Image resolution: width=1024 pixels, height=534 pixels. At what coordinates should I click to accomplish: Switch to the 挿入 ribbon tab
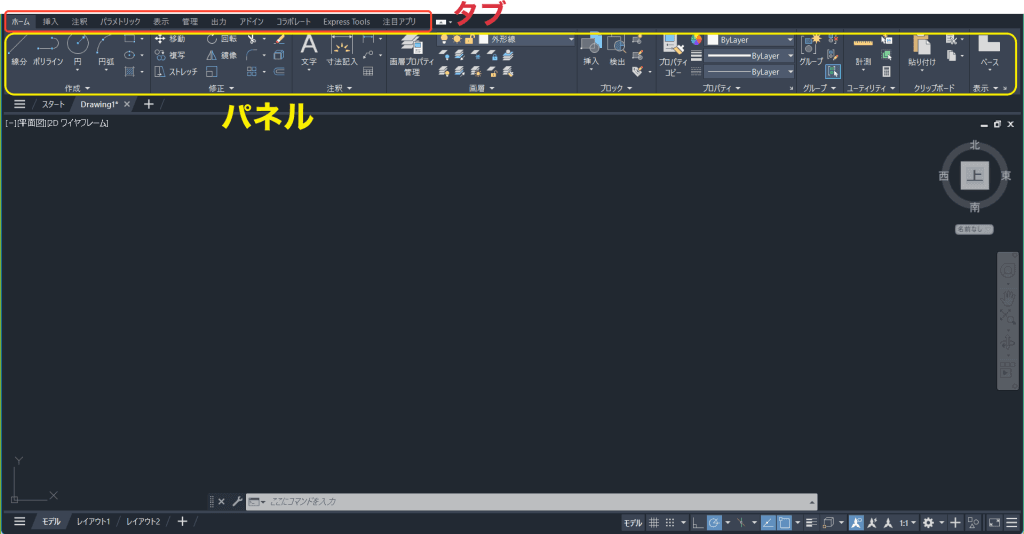pyautogui.click(x=50, y=22)
